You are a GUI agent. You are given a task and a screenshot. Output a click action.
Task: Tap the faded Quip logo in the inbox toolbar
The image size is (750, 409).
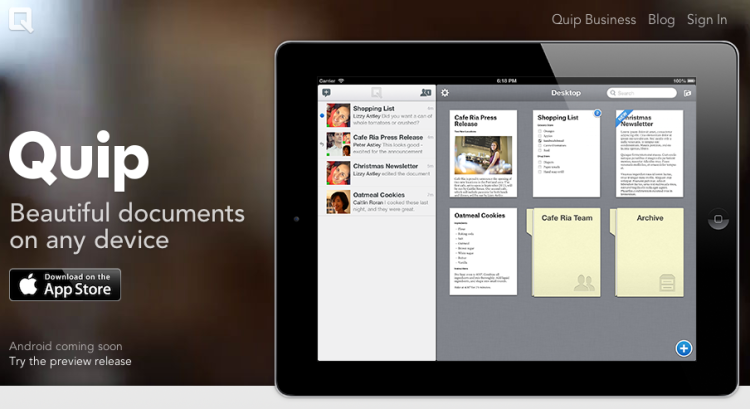click(x=376, y=93)
